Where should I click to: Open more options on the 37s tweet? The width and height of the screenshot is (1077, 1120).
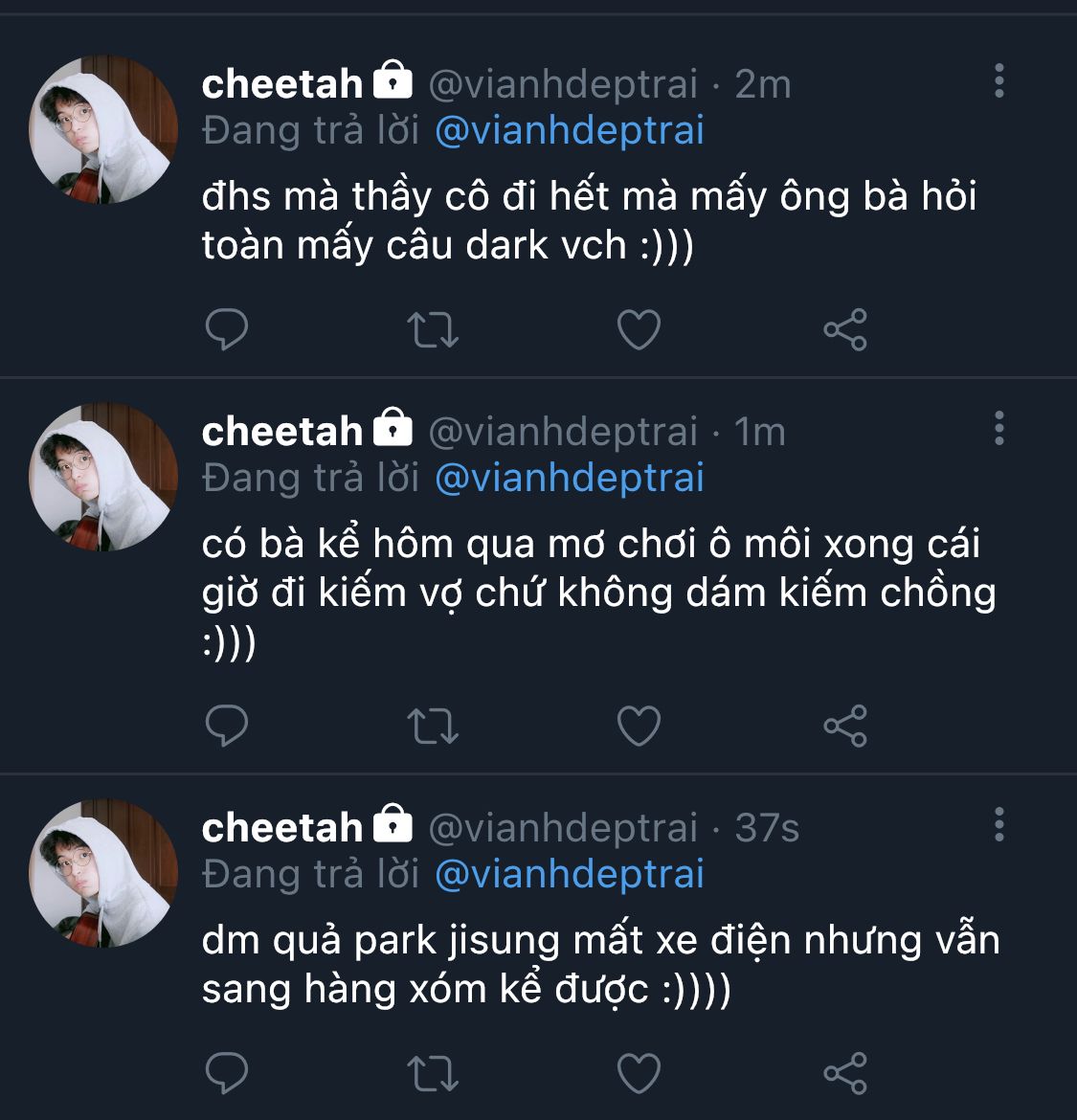998,824
